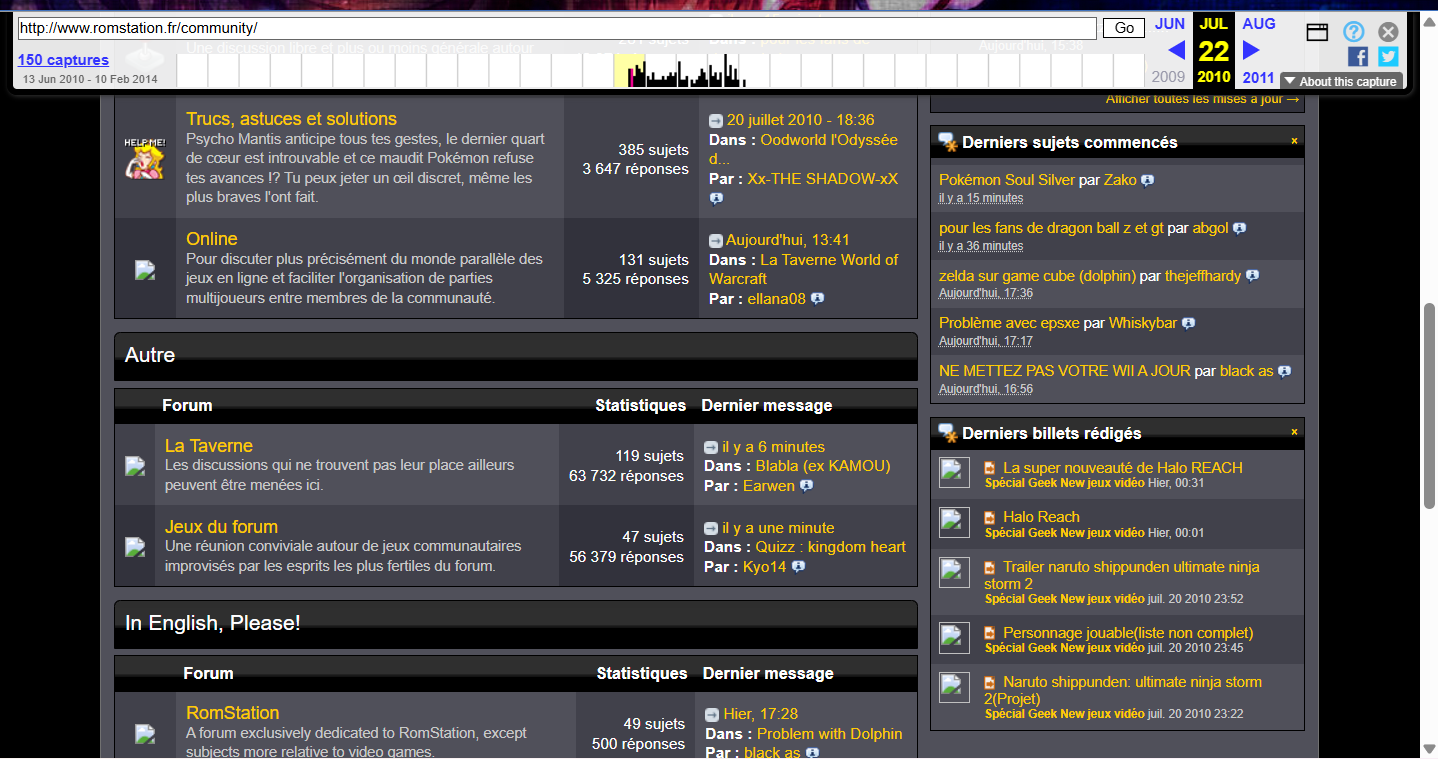
Task: Select the AUG month capture link
Action: tap(1259, 23)
